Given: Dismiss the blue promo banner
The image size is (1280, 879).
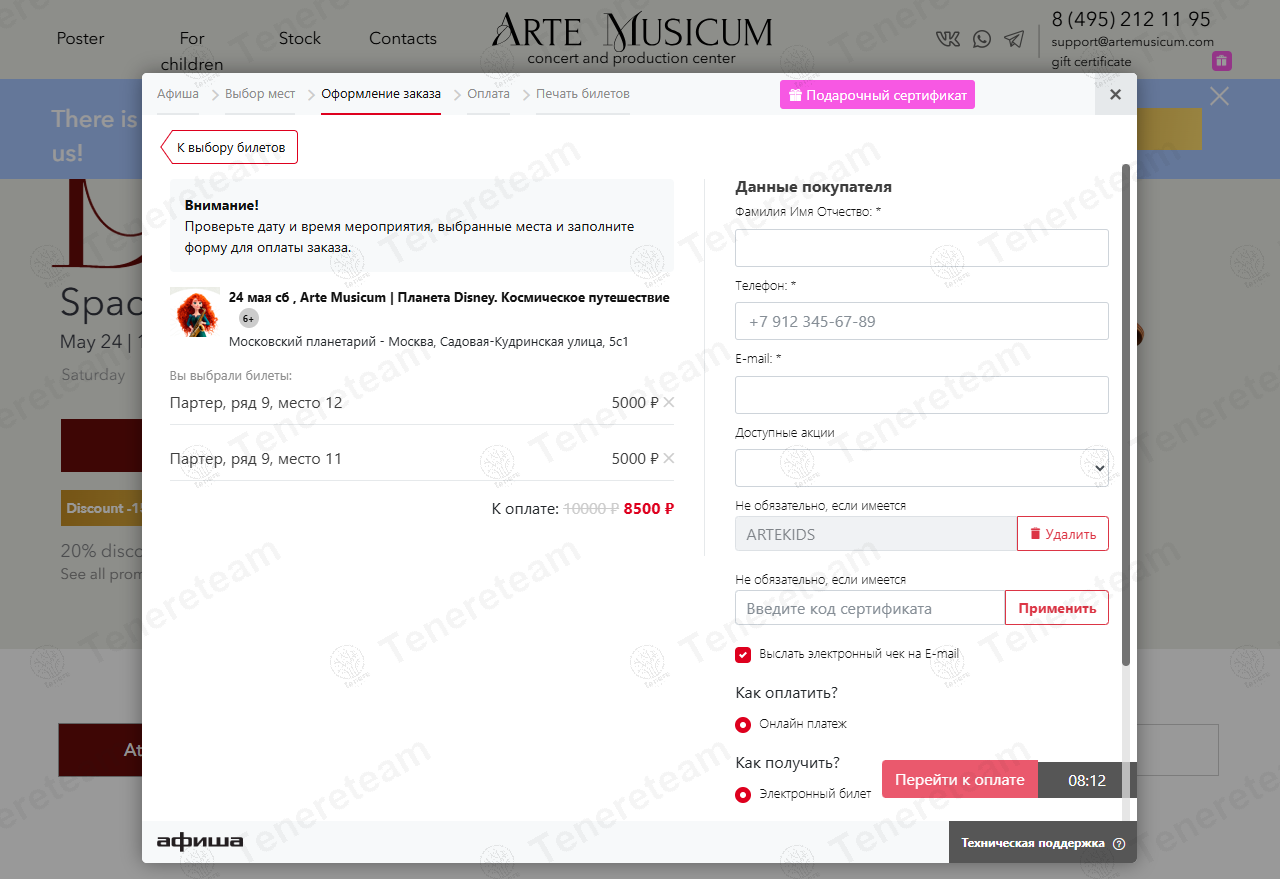Looking at the screenshot, I should coord(1219,96).
